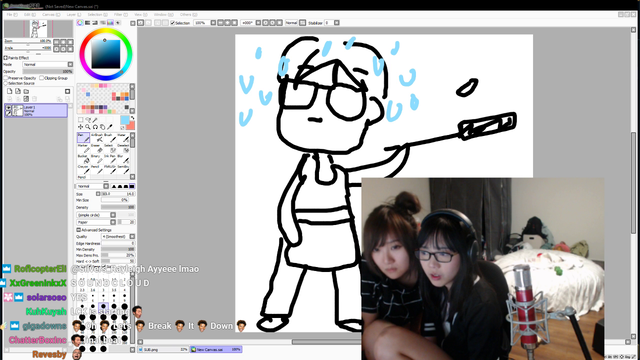Pick the eyedropper color picker tool
Screen dimensions: 640x360
click(x=109, y=127)
